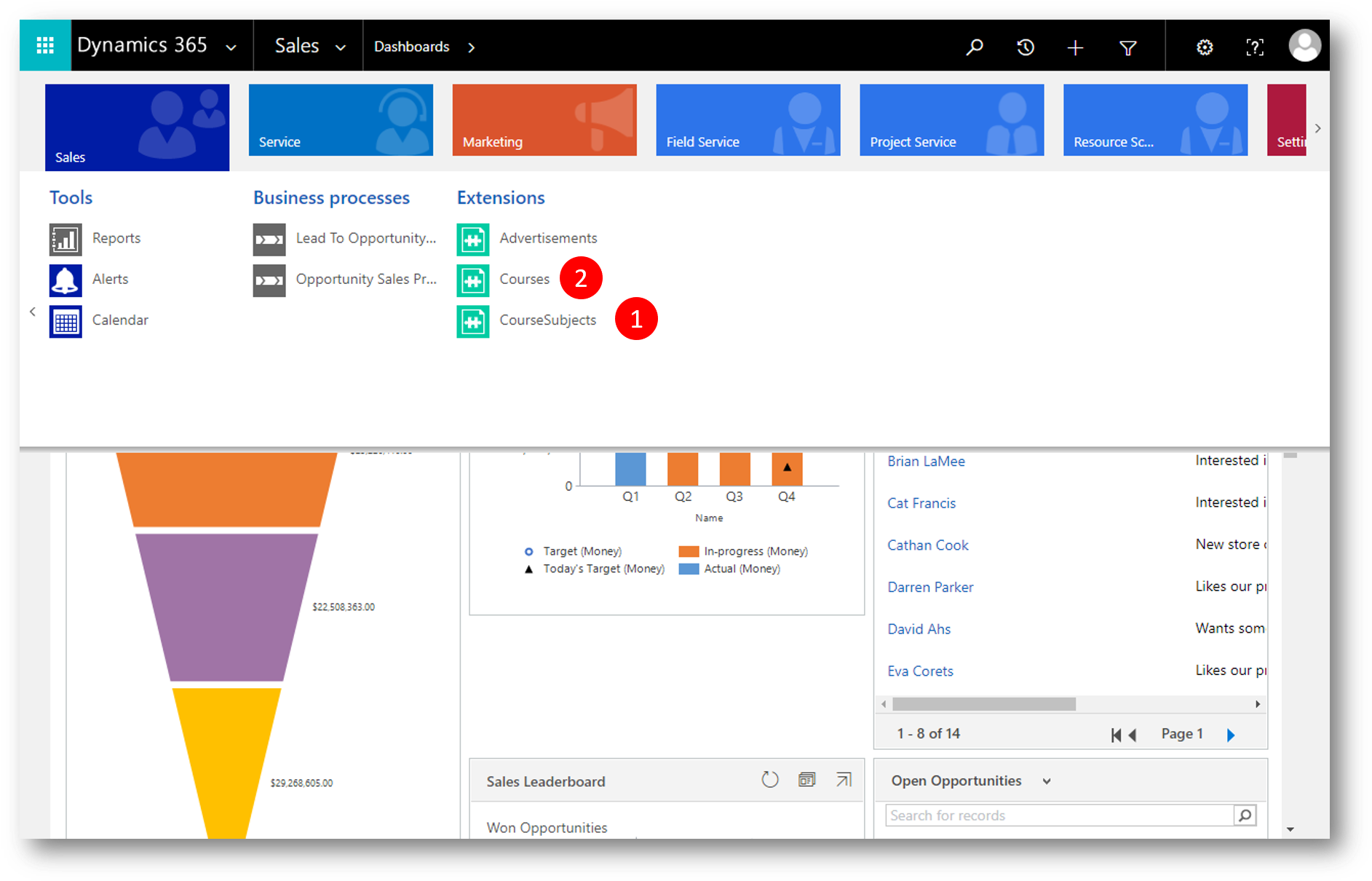This screenshot has width=1372, height=881.
Task: Select the Resource Scheduling module tile
Action: (x=1156, y=120)
